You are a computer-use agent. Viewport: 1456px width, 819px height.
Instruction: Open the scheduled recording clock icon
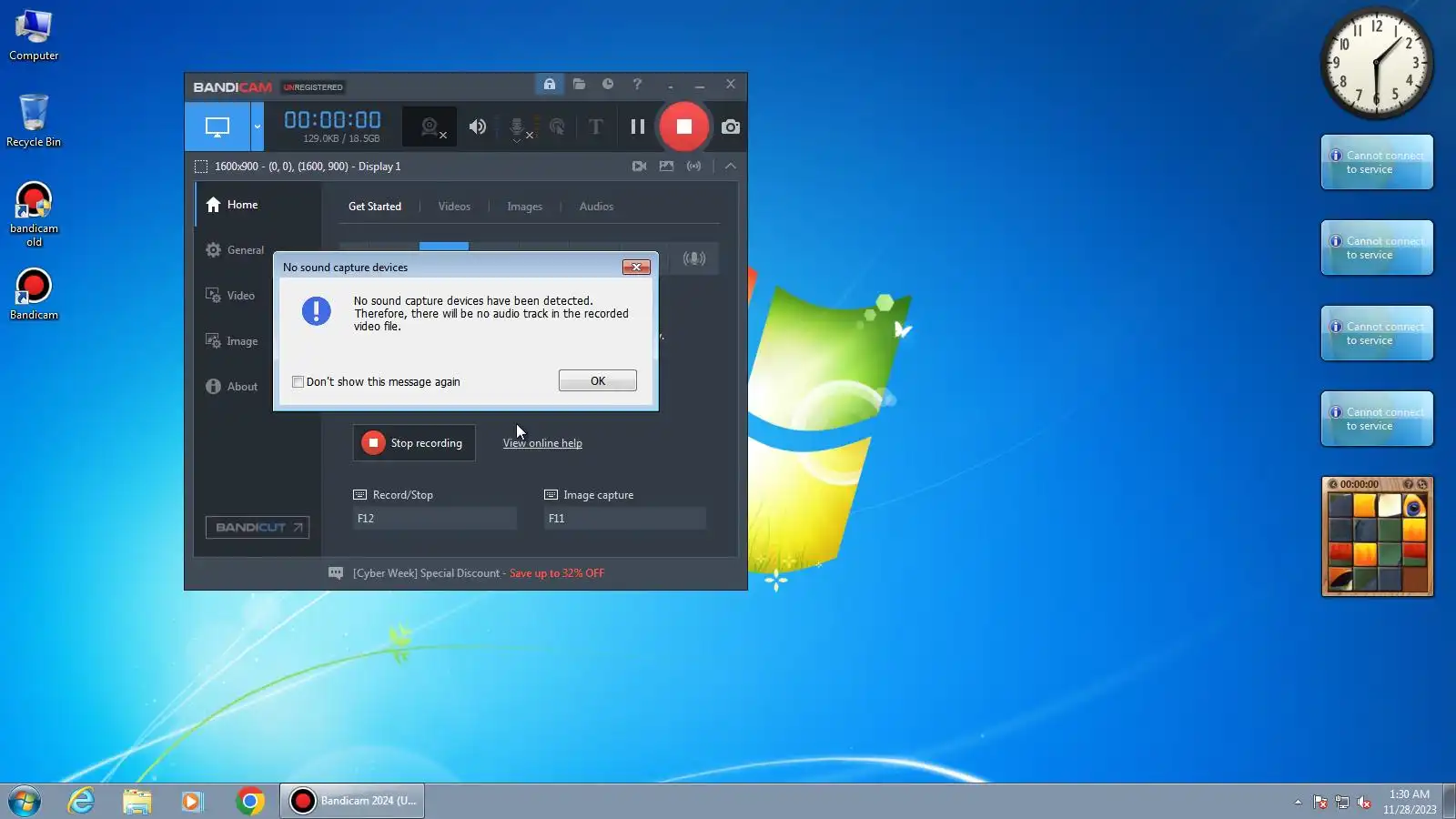[x=608, y=84]
